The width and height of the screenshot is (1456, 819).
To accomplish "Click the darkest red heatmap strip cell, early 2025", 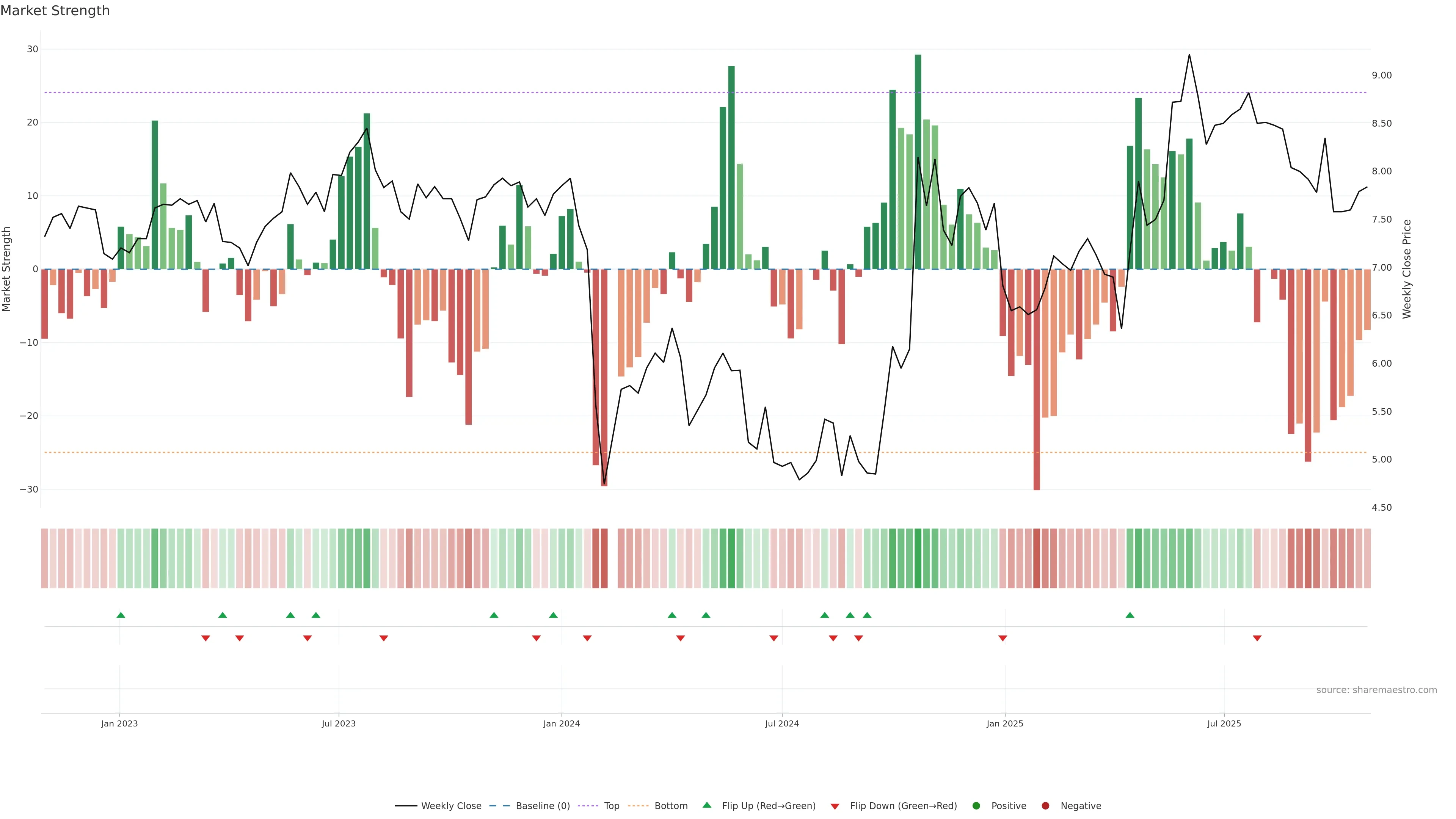I will 1037,558.
